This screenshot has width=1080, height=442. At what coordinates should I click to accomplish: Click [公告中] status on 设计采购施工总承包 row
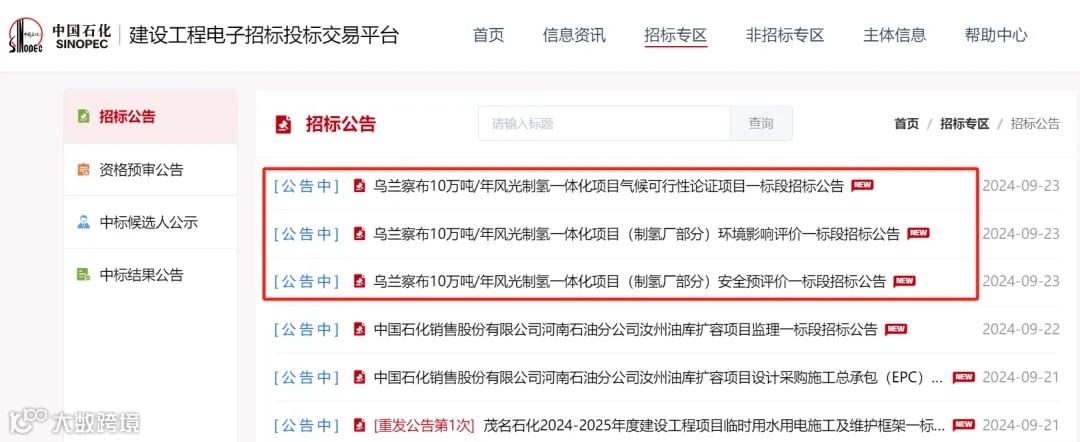[x=307, y=377]
